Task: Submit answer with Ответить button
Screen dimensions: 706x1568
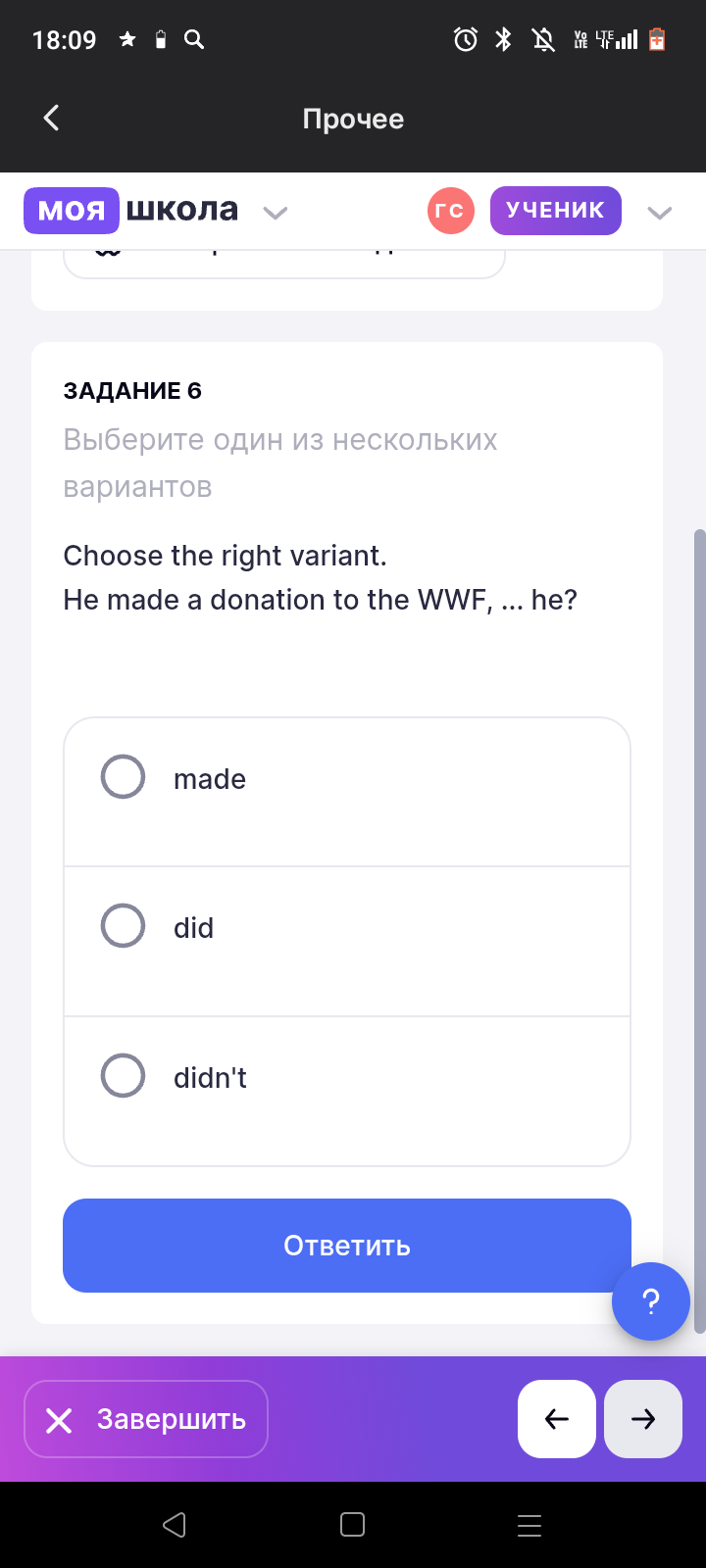Action: click(346, 1246)
